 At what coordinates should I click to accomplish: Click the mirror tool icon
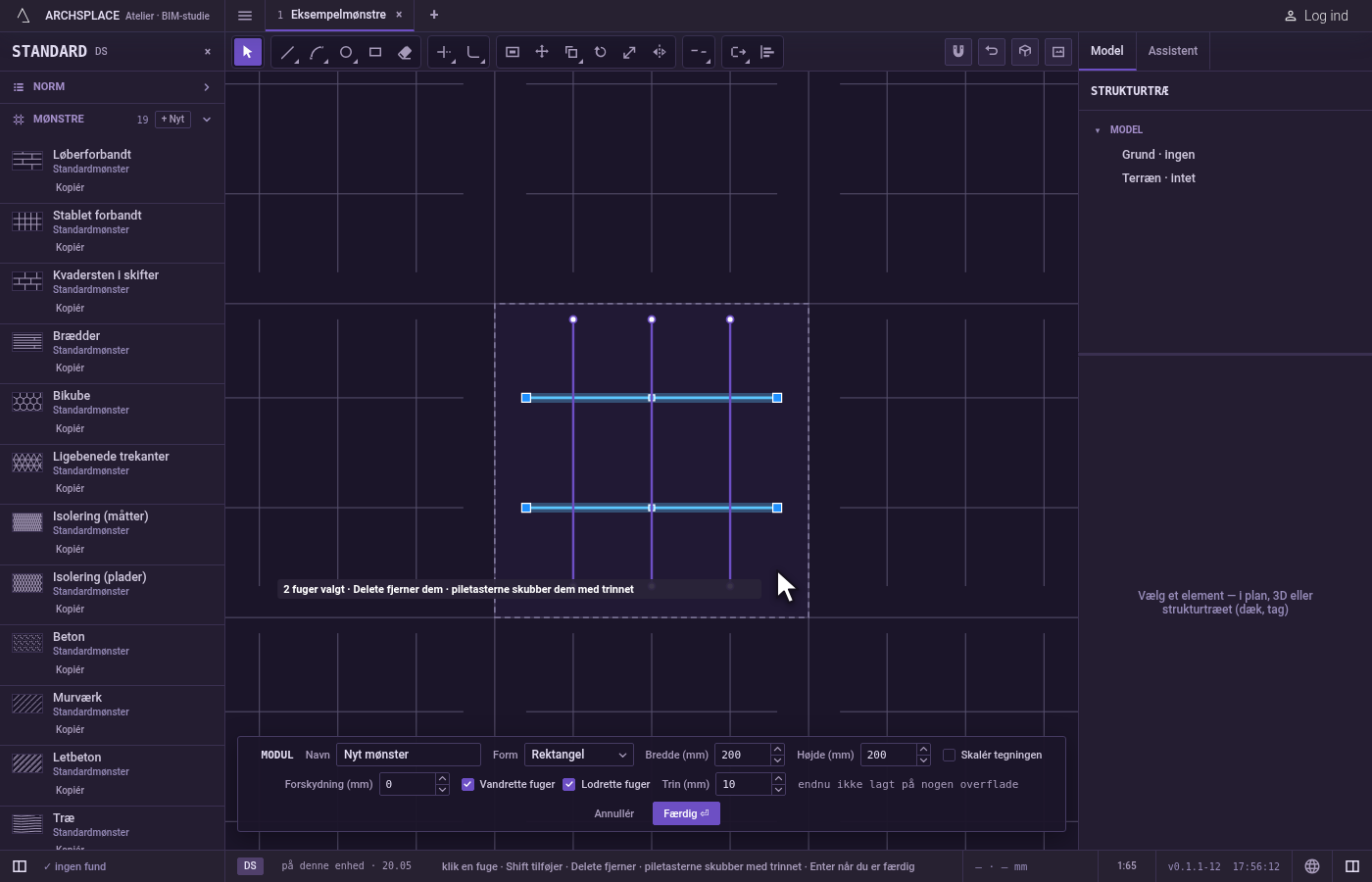click(x=660, y=52)
